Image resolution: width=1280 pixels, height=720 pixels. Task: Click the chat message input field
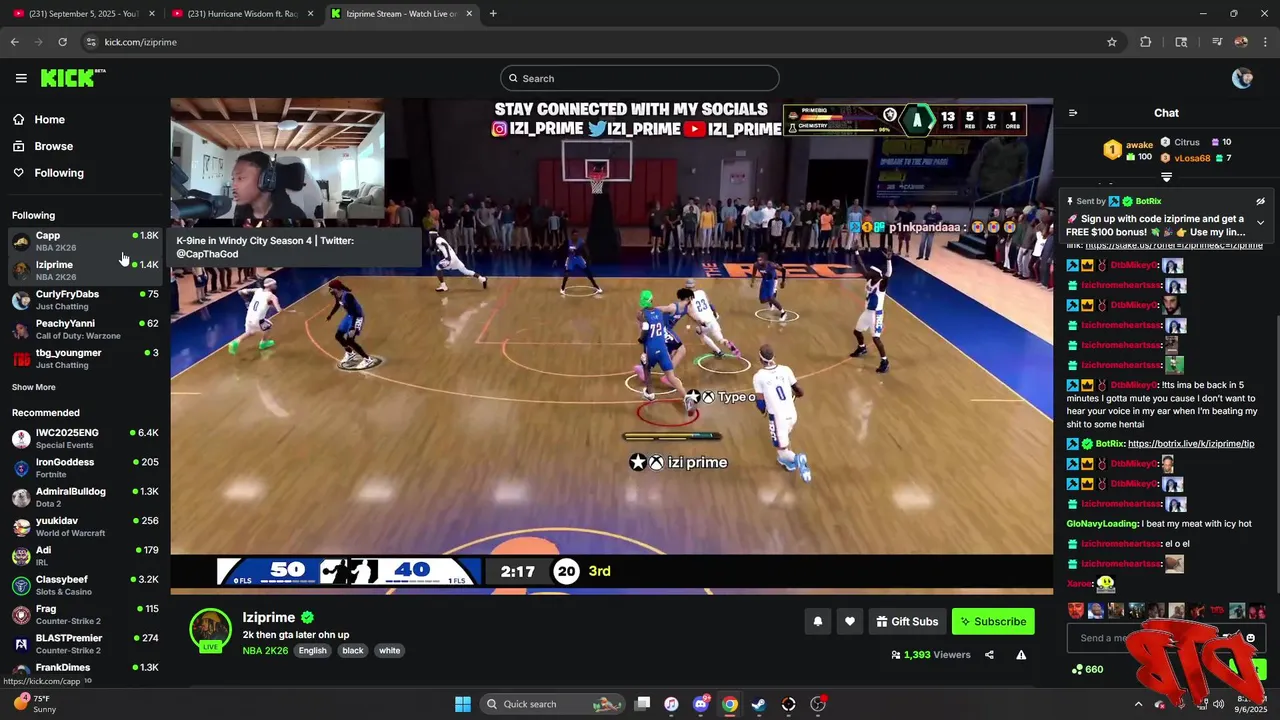click(1165, 638)
